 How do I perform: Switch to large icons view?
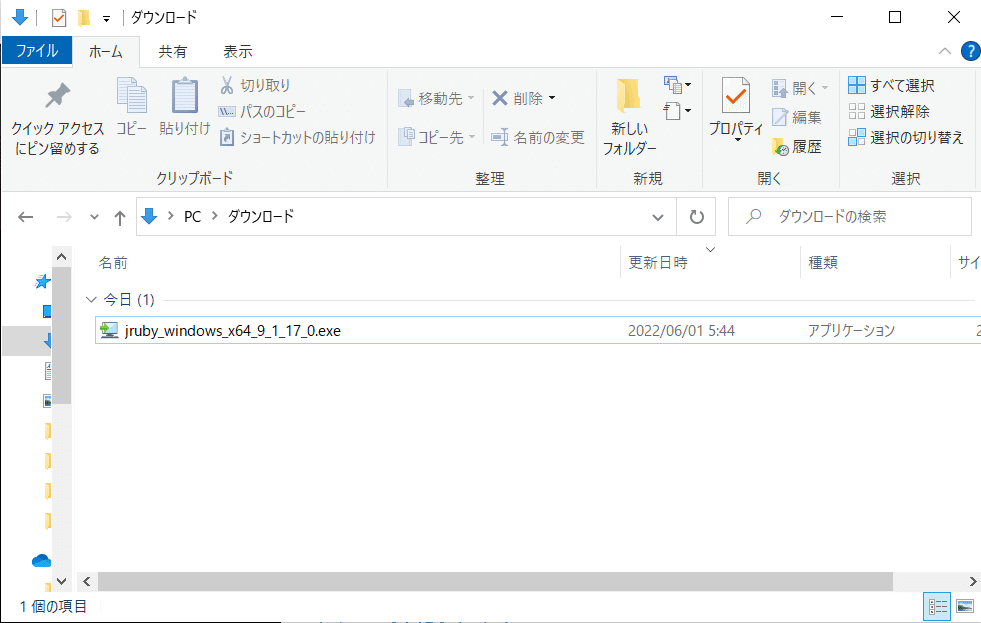(x=965, y=606)
